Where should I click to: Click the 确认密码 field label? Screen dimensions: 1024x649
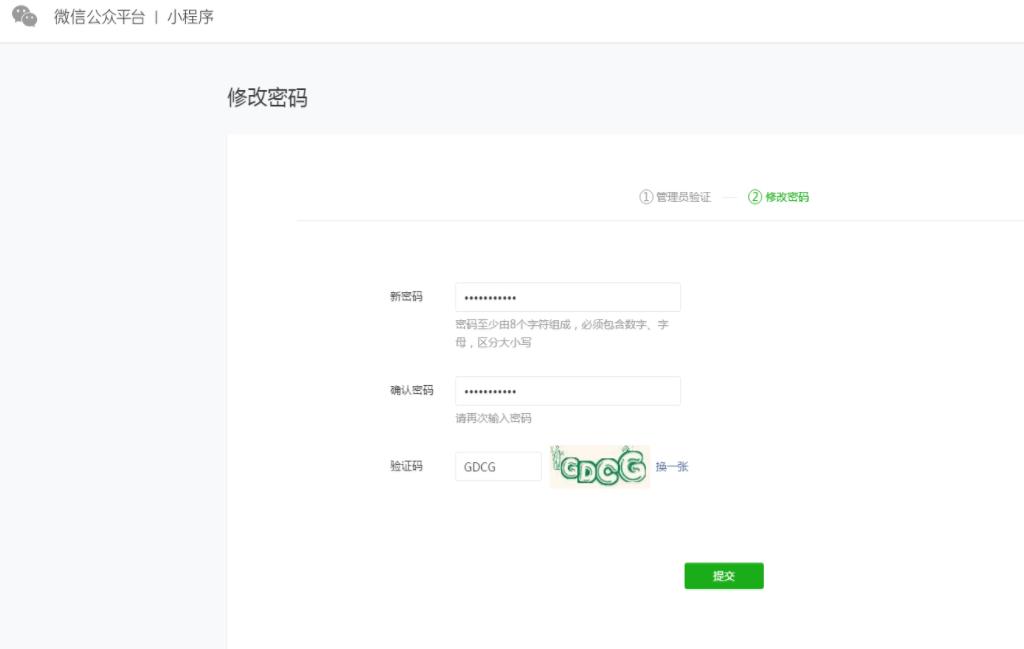tap(411, 390)
